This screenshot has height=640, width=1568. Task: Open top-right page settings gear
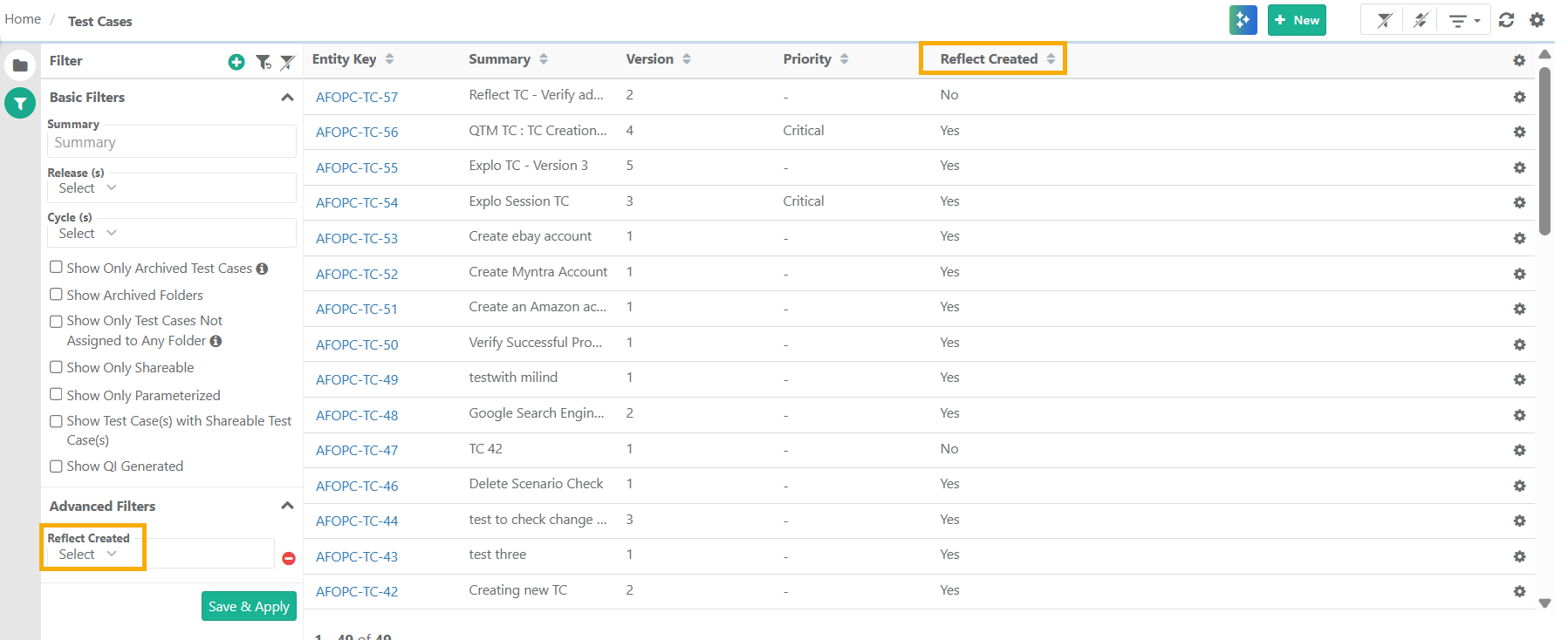coord(1537,20)
